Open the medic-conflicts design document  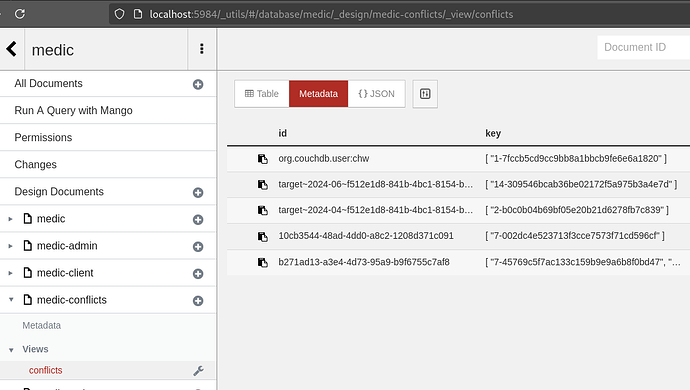point(72,300)
